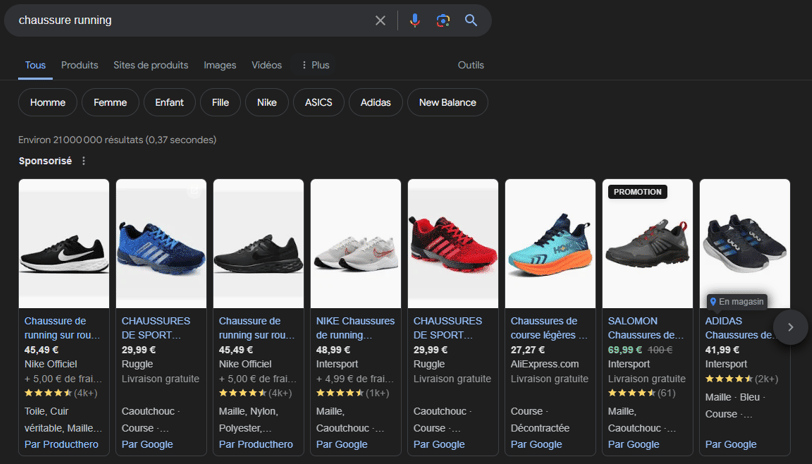
Task: Clear the search query with X icon
Action: pos(380,20)
